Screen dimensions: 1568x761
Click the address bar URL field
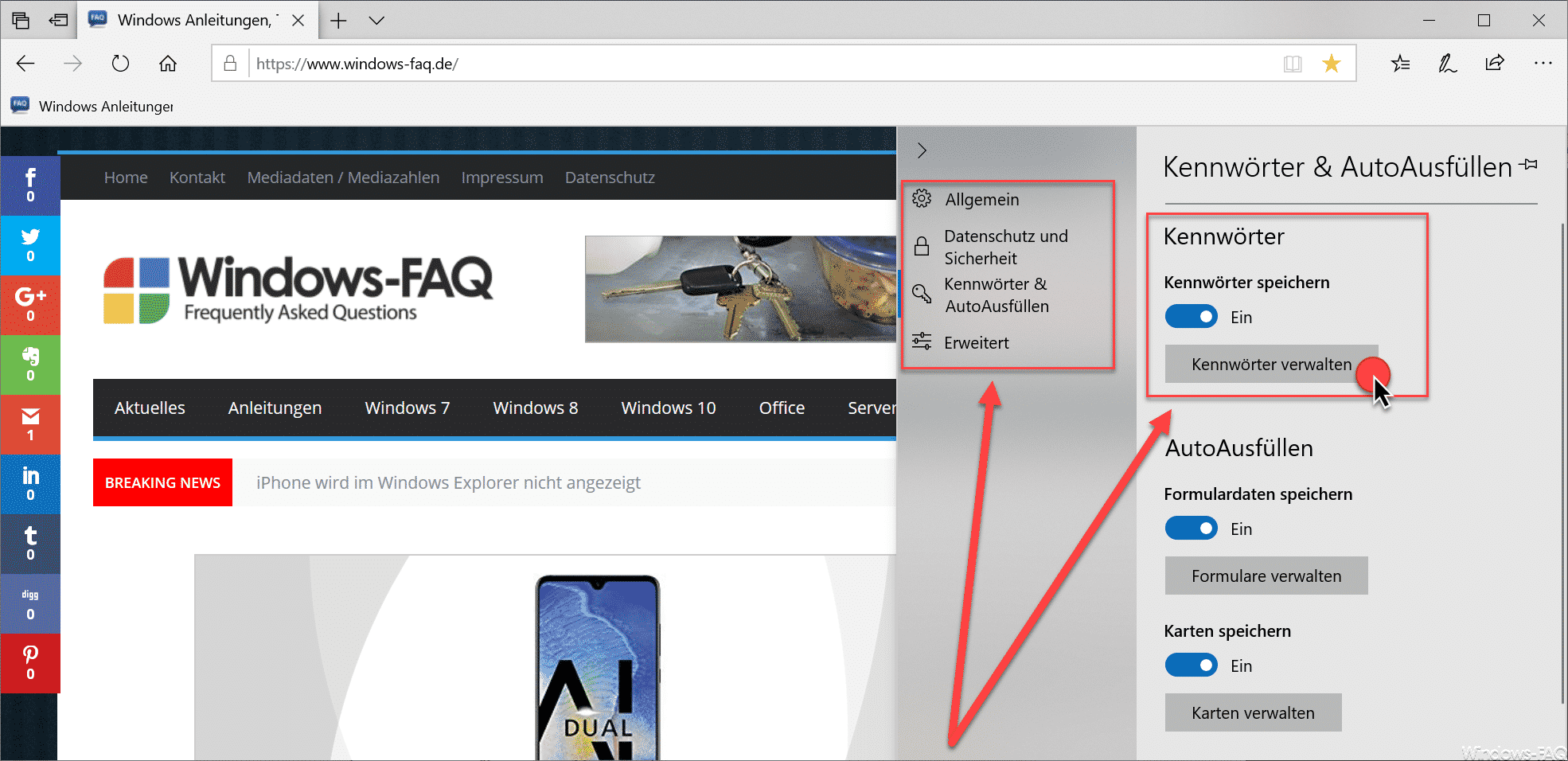[764, 64]
